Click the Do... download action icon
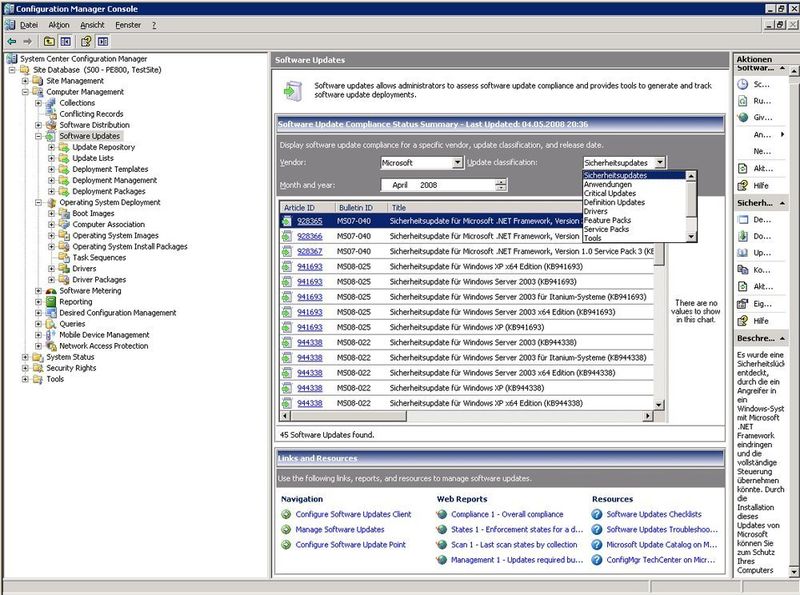The height and width of the screenshot is (595, 800). point(743,236)
